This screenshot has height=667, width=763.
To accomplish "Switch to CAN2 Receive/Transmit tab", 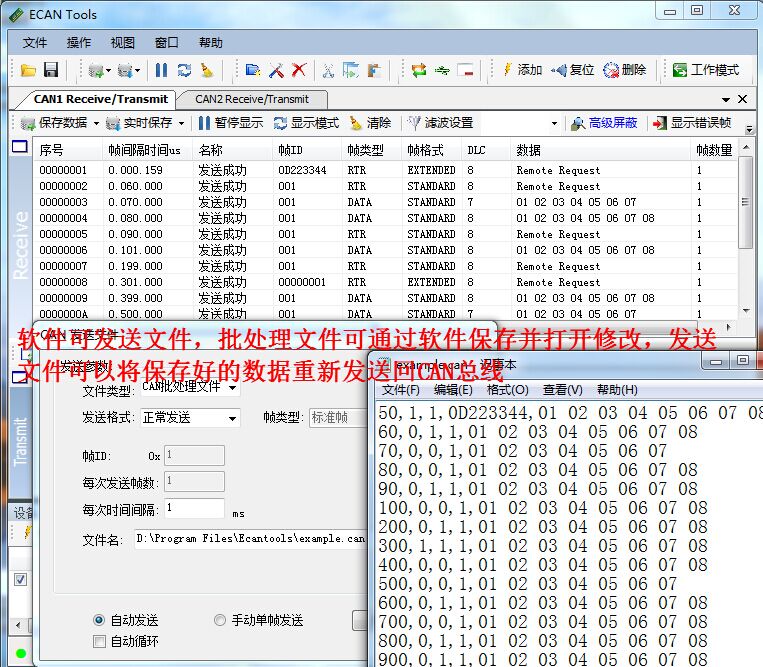I will point(251,99).
